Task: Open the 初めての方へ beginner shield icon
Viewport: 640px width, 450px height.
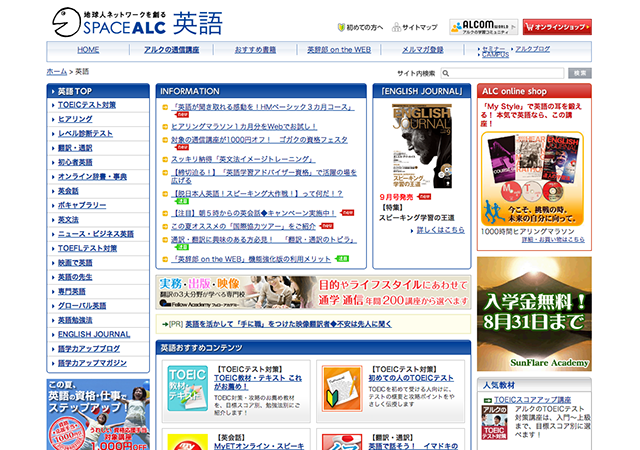Action: point(341,27)
